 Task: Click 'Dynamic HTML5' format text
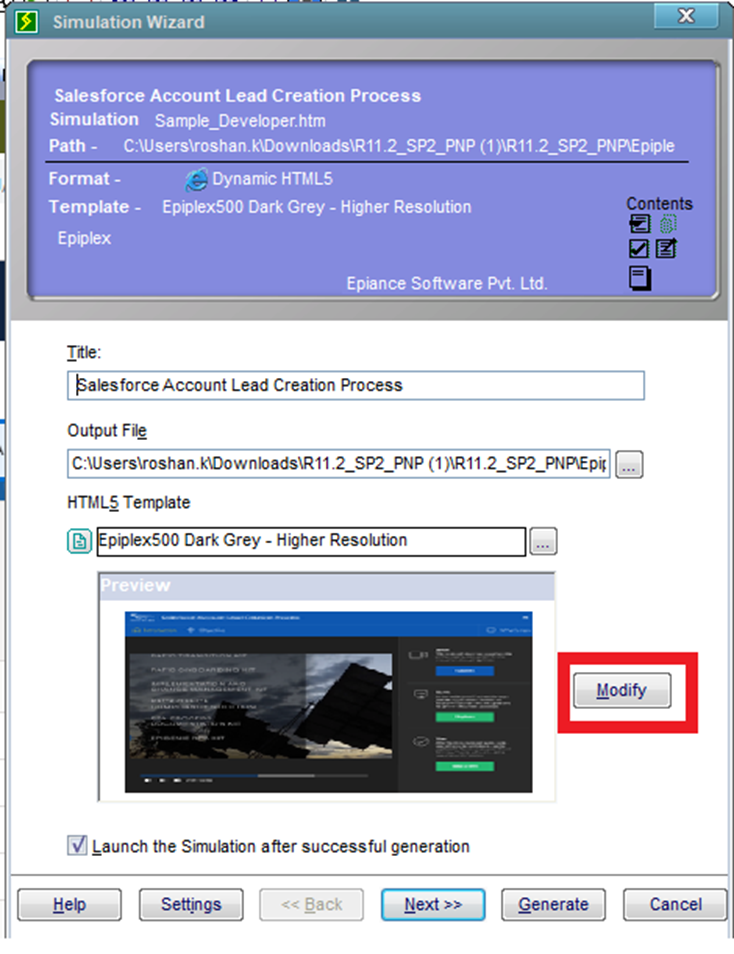pyautogui.click(x=272, y=179)
